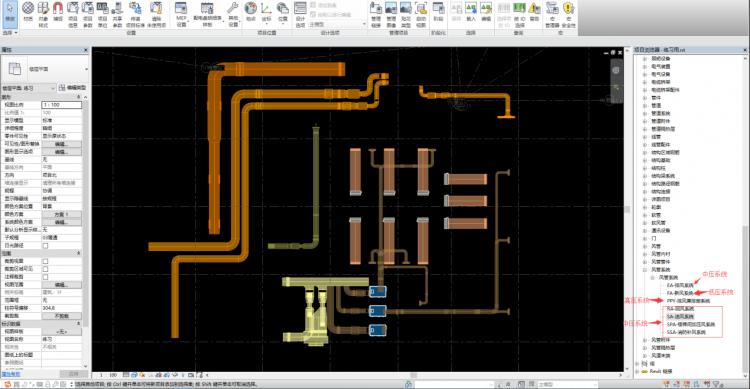
Task: Select SPA-楼梯间加压风系统 tree item
Action: [x=691, y=324]
